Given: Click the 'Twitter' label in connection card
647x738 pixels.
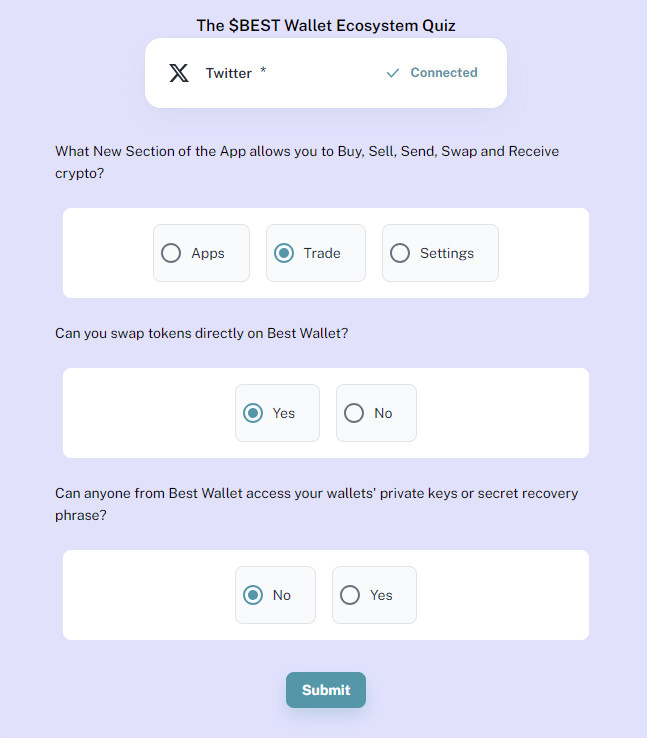Looking at the screenshot, I should [229, 73].
